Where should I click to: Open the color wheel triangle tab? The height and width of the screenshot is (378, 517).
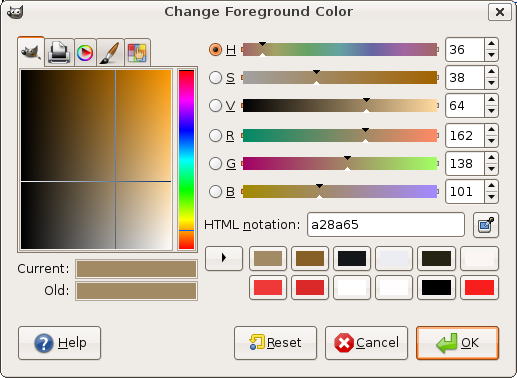[x=85, y=53]
